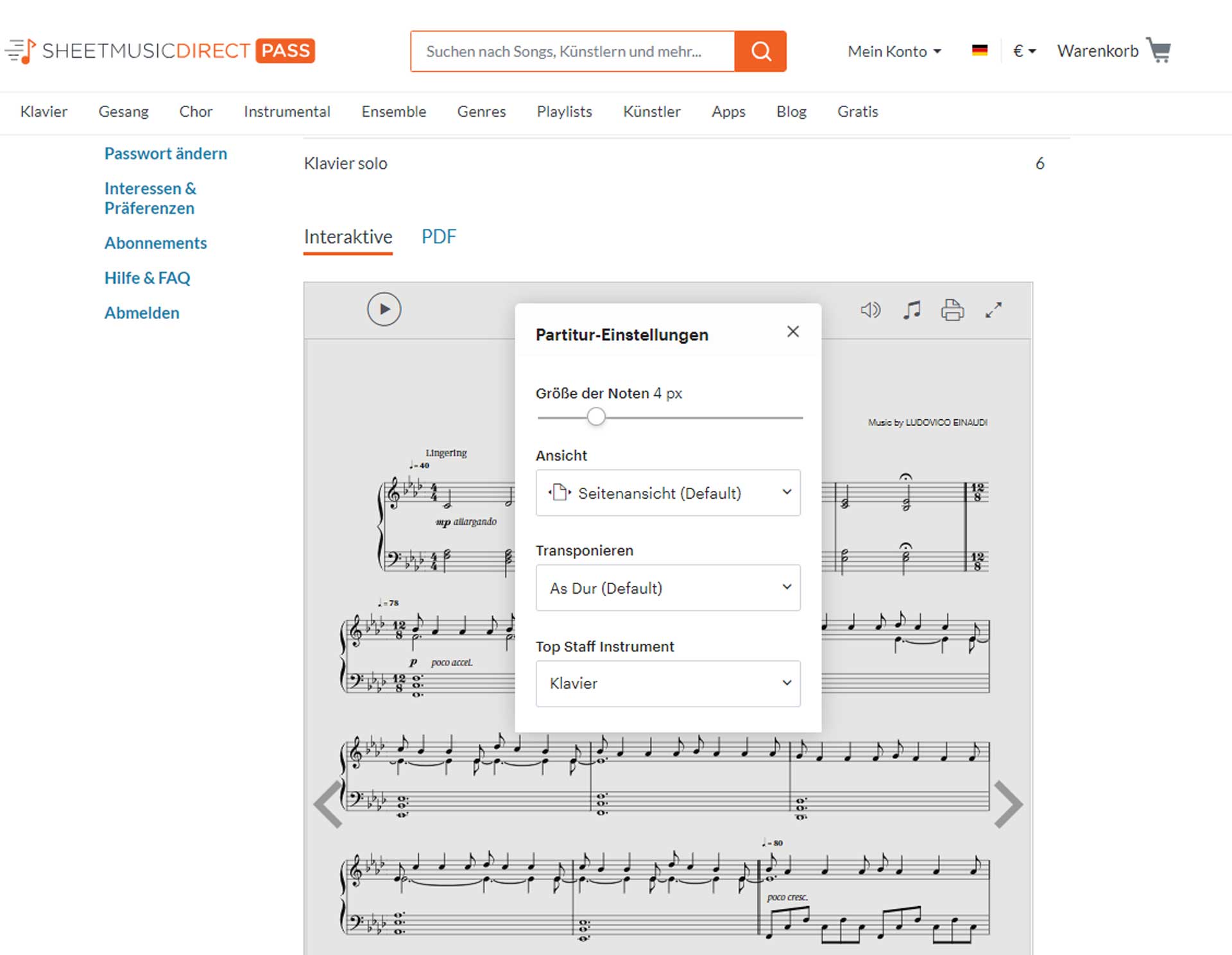The image size is (1232, 955).
Task: Close the Partitur-Einstellungen dialog
Action: coord(793,332)
